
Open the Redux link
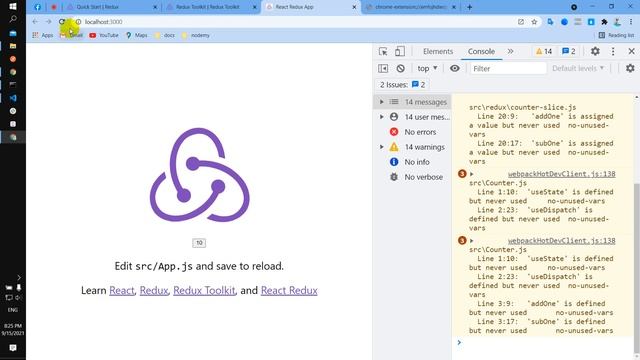(154, 291)
